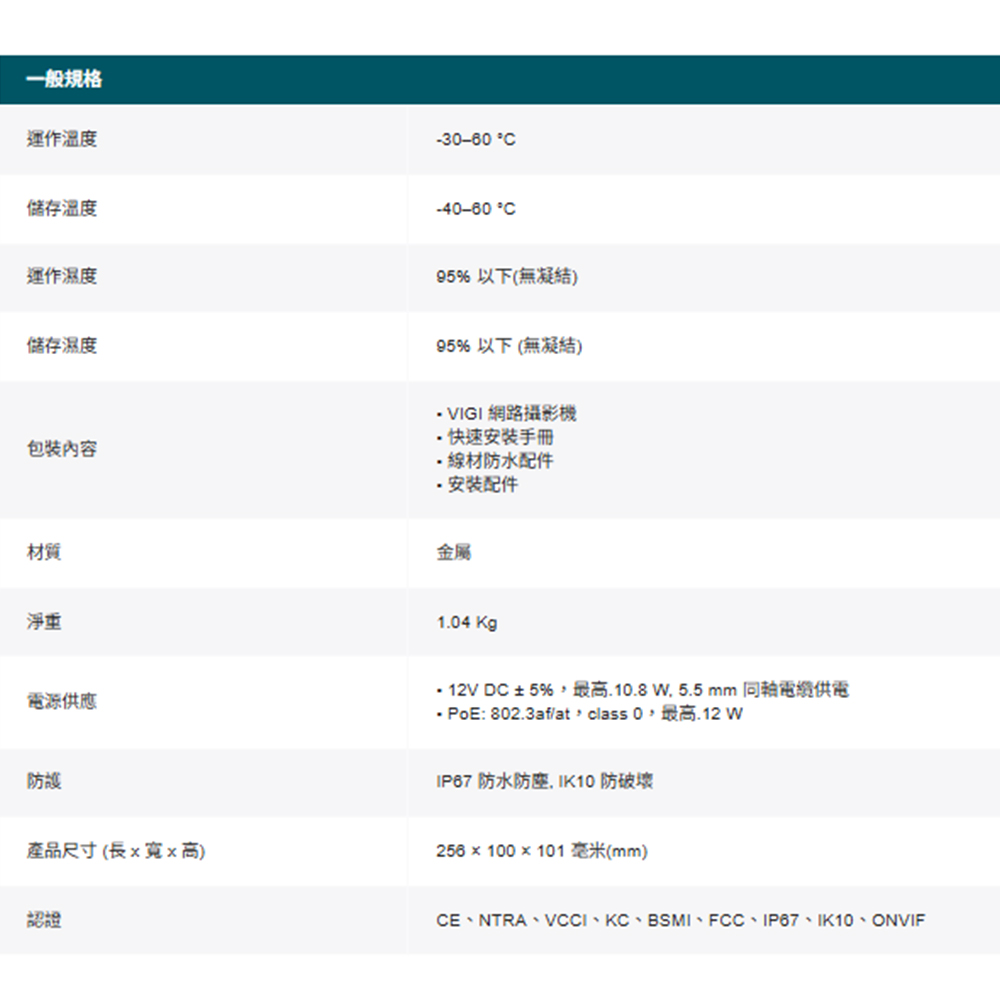Select the CE、NTRA、VCCI certifications text
Screen dimensions: 1000x1000
click(x=680, y=919)
